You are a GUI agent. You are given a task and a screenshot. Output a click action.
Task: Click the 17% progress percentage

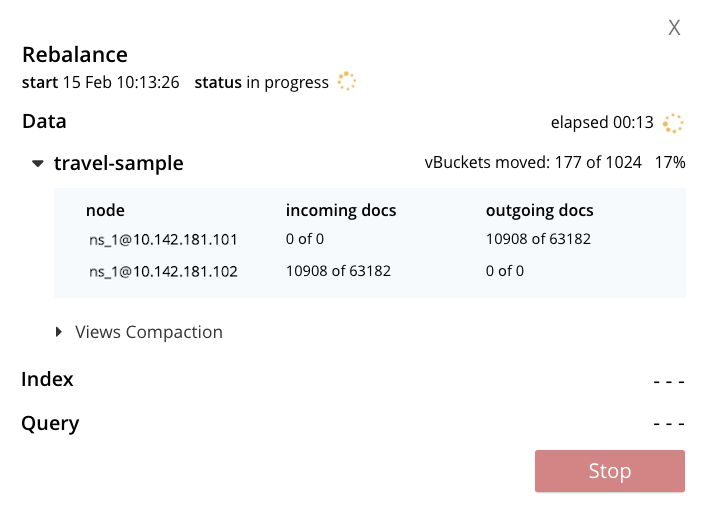tap(670, 163)
